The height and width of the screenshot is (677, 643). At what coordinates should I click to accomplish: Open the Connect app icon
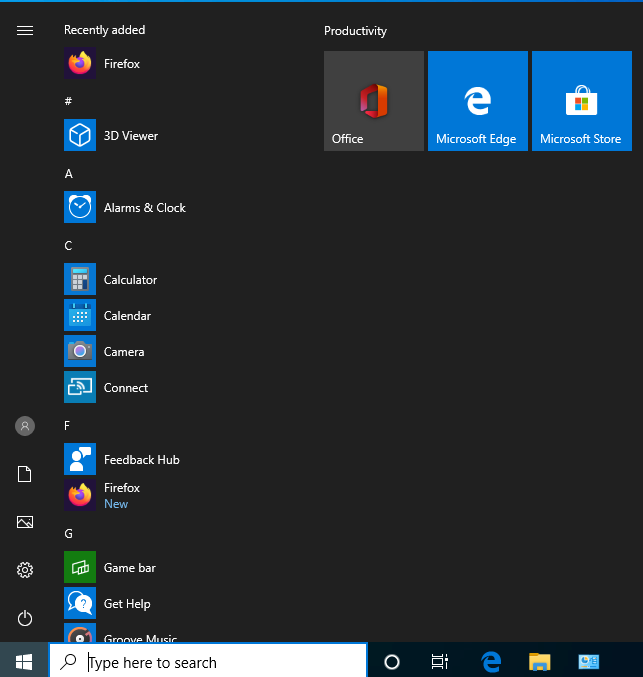pyautogui.click(x=80, y=387)
